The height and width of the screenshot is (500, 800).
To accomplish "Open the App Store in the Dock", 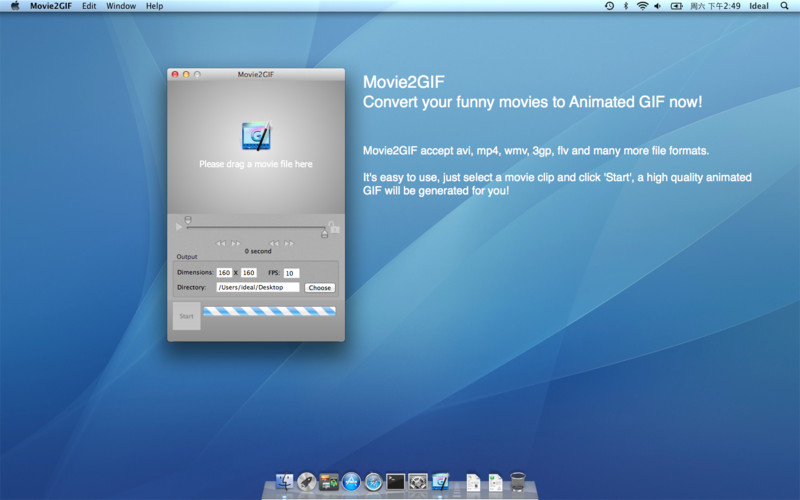I will 351,482.
